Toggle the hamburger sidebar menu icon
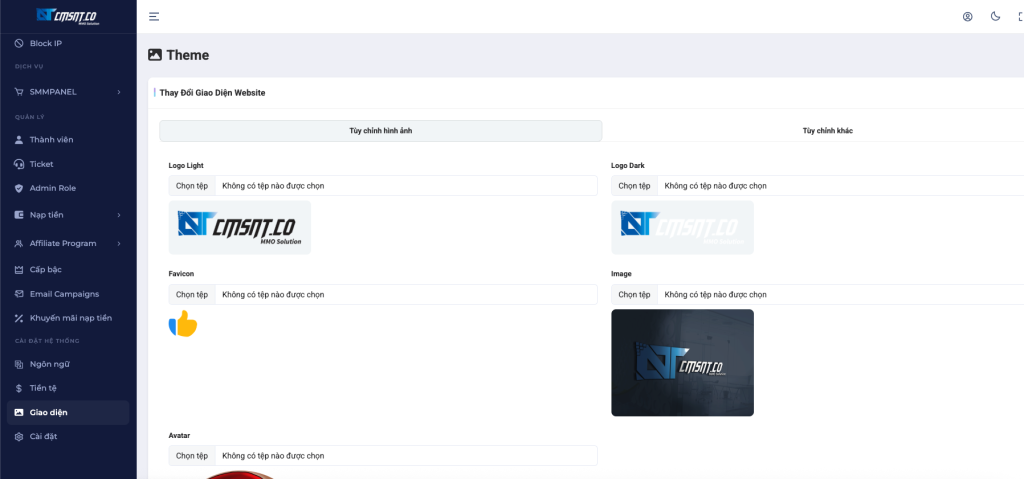 [x=154, y=16]
